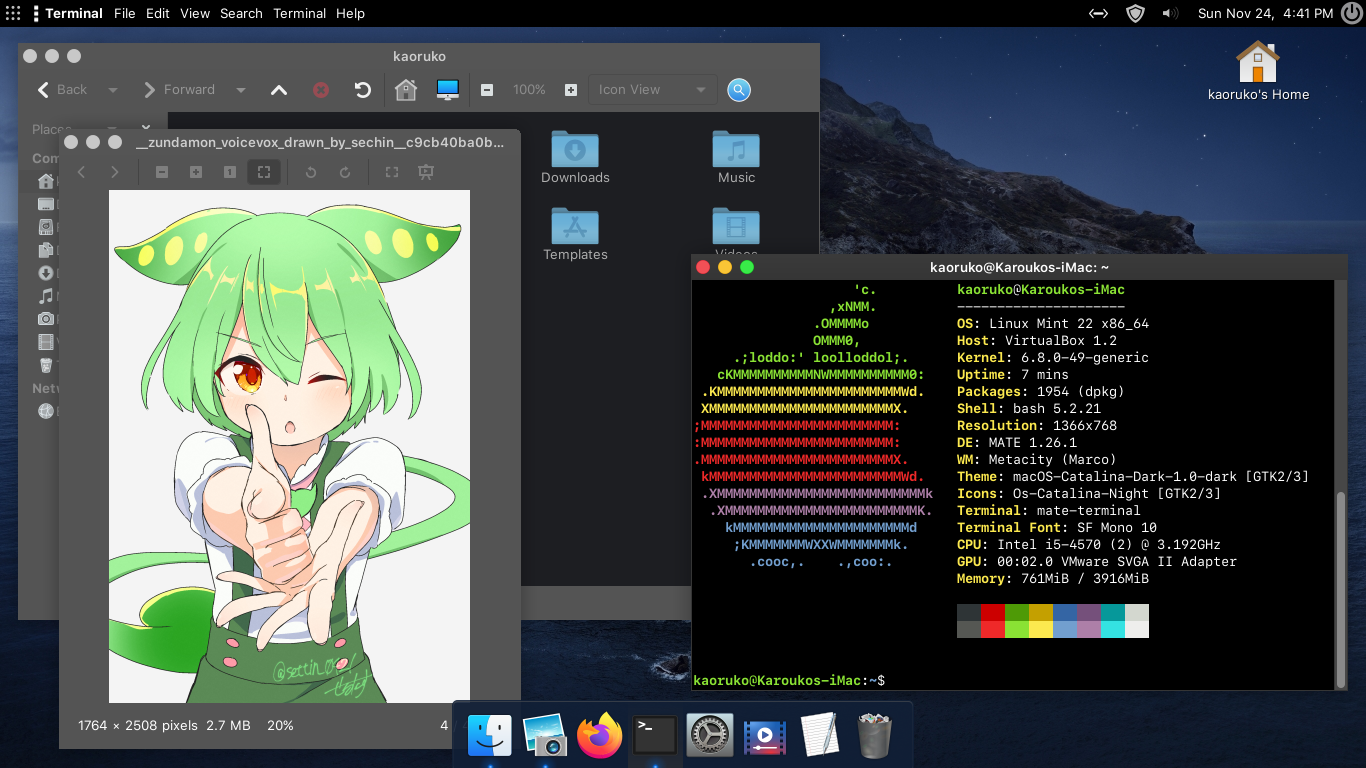Image resolution: width=1366 pixels, height=768 pixels.
Task: Open the clock showing Sun Nov 24
Action: click(x=1265, y=14)
